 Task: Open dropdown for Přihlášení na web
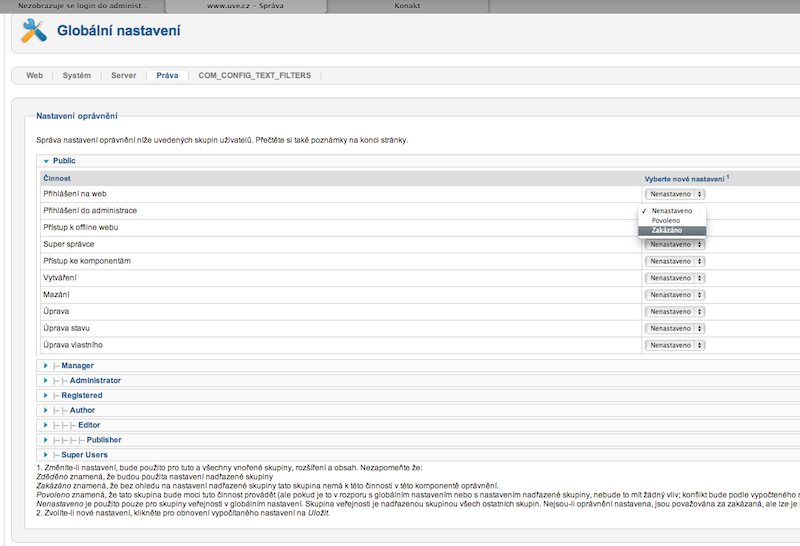coord(675,194)
